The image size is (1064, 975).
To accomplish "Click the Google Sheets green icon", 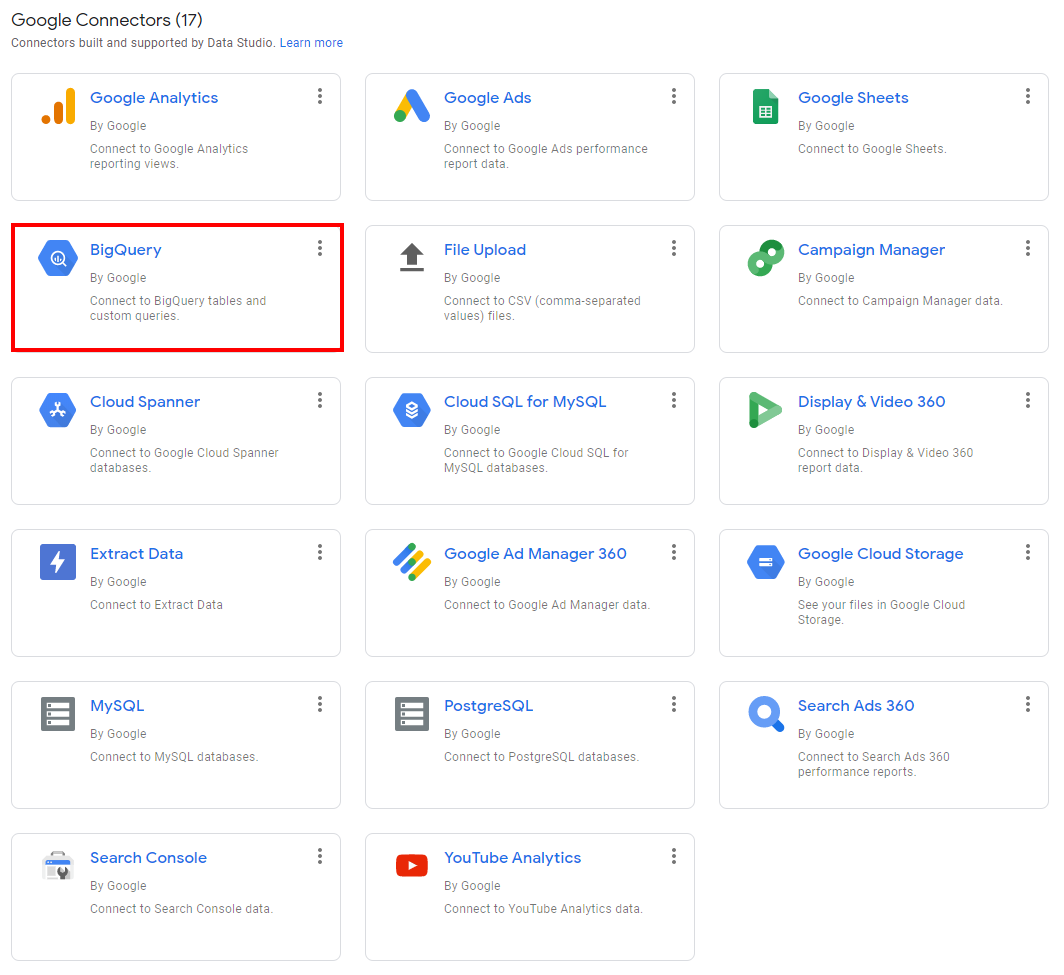I will pos(765,107).
